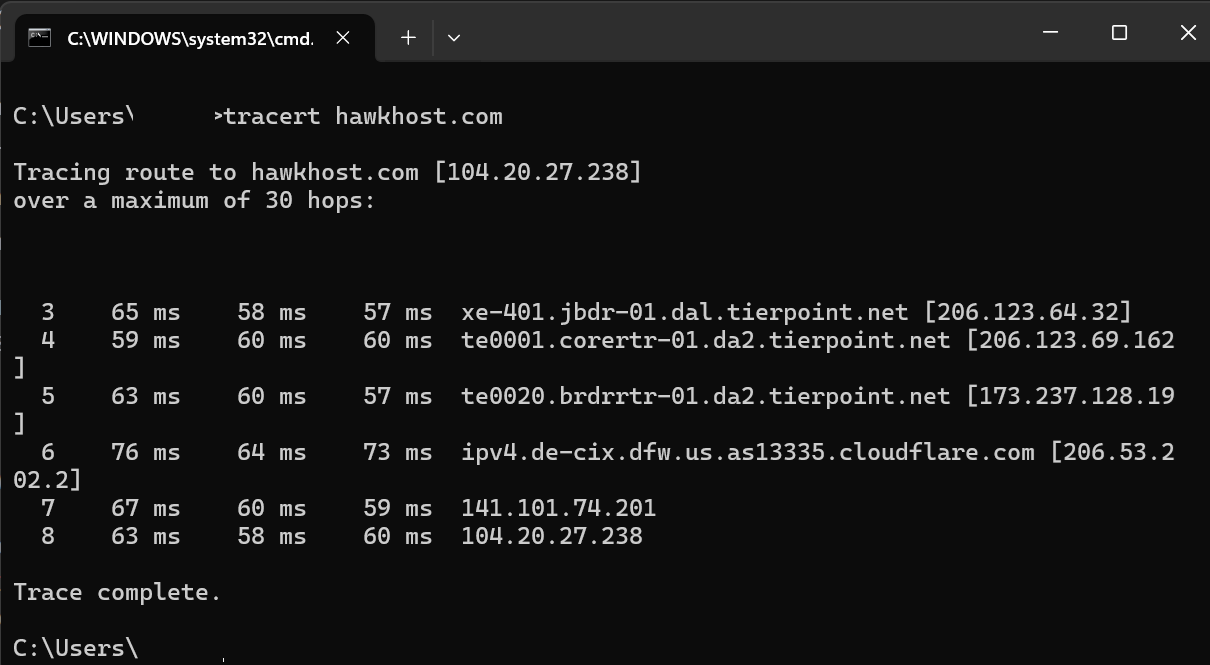This screenshot has height=665, width=1210.
Task: Click the 'Trace complete.' message
Action: (x=117, y=593)
